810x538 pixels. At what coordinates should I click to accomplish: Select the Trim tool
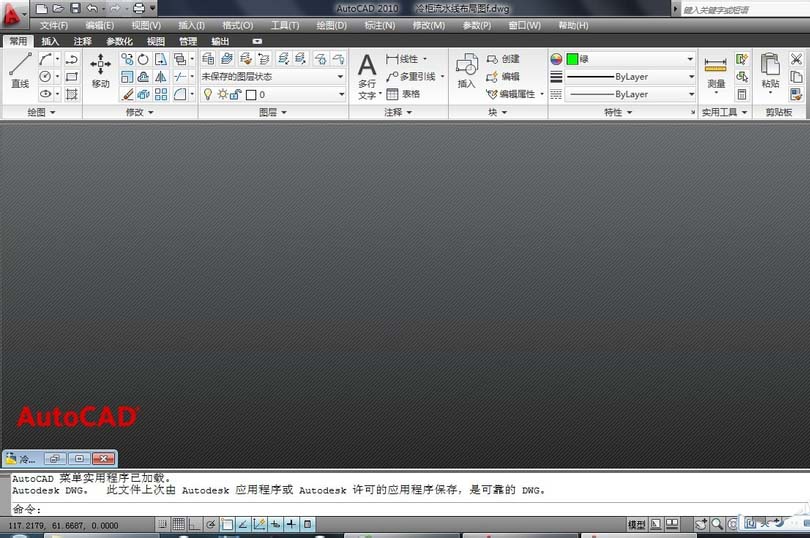180,77
